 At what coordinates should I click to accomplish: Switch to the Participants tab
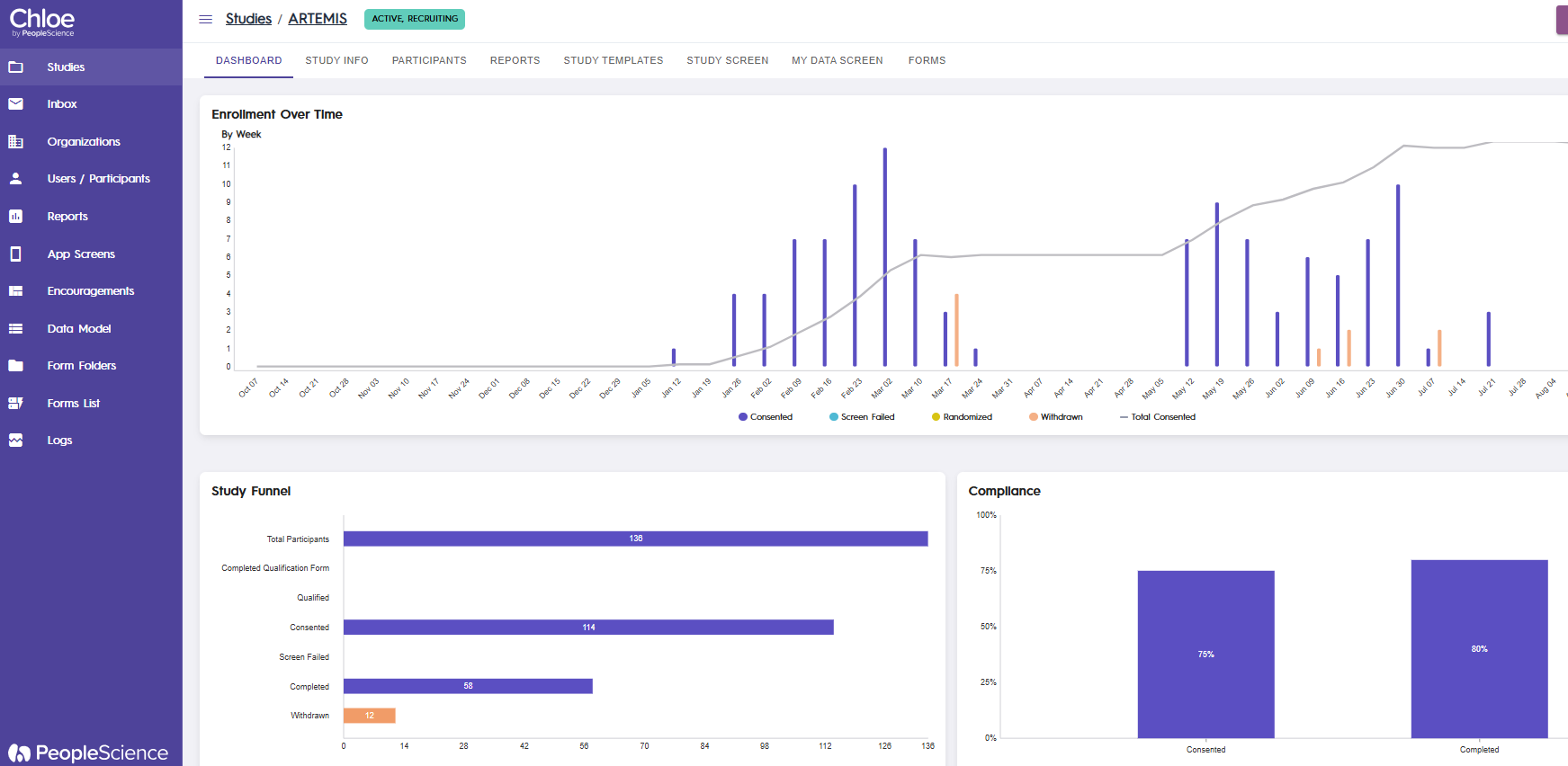(429, 60)
